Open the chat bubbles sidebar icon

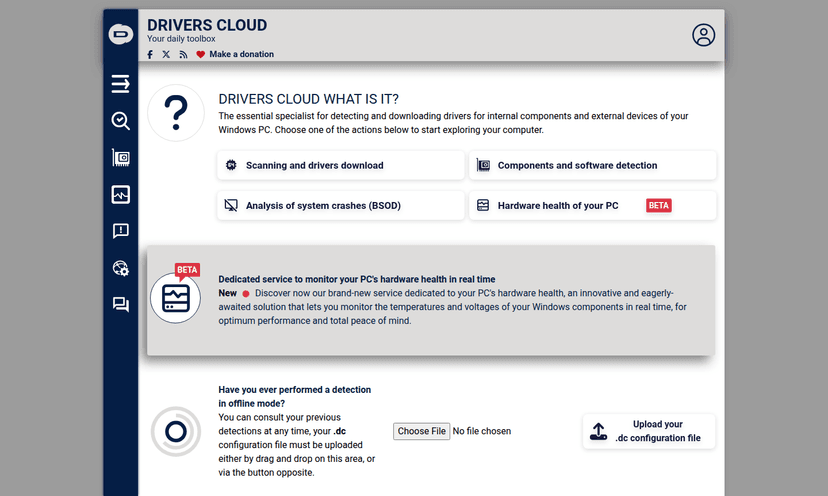(120, 304)
